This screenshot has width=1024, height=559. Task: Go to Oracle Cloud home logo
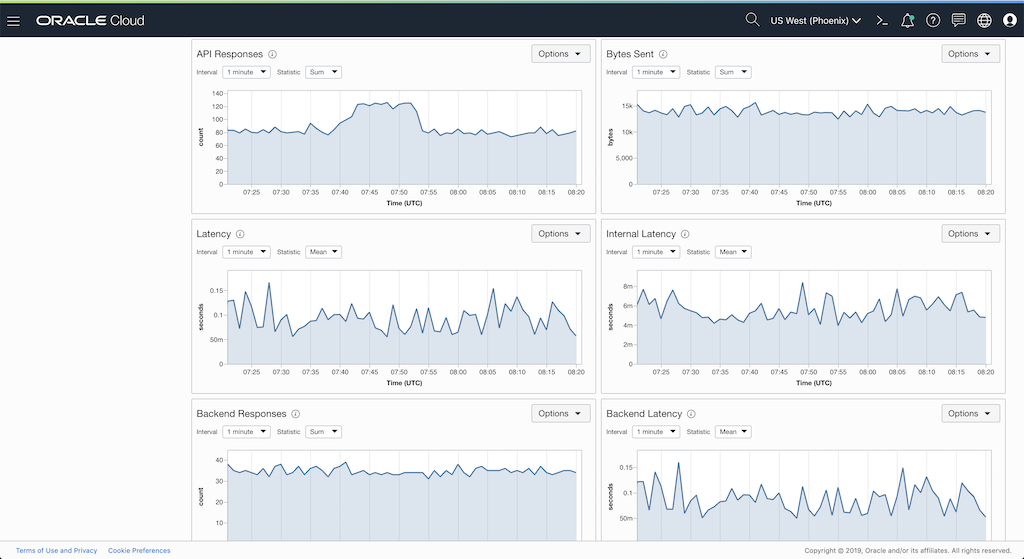90,20
